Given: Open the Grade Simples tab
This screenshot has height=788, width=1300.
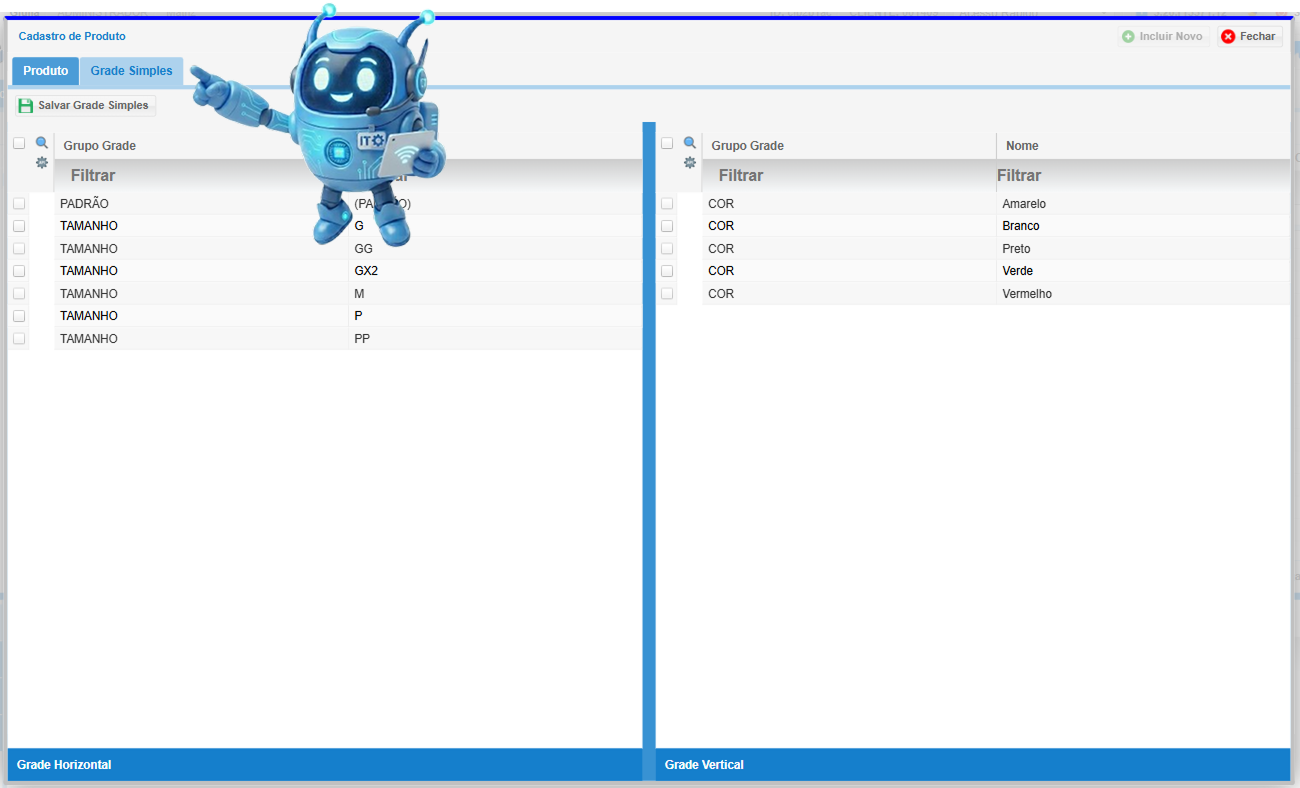Looking at the screenshot, I should pyautogui.click(x=131, y=72).
